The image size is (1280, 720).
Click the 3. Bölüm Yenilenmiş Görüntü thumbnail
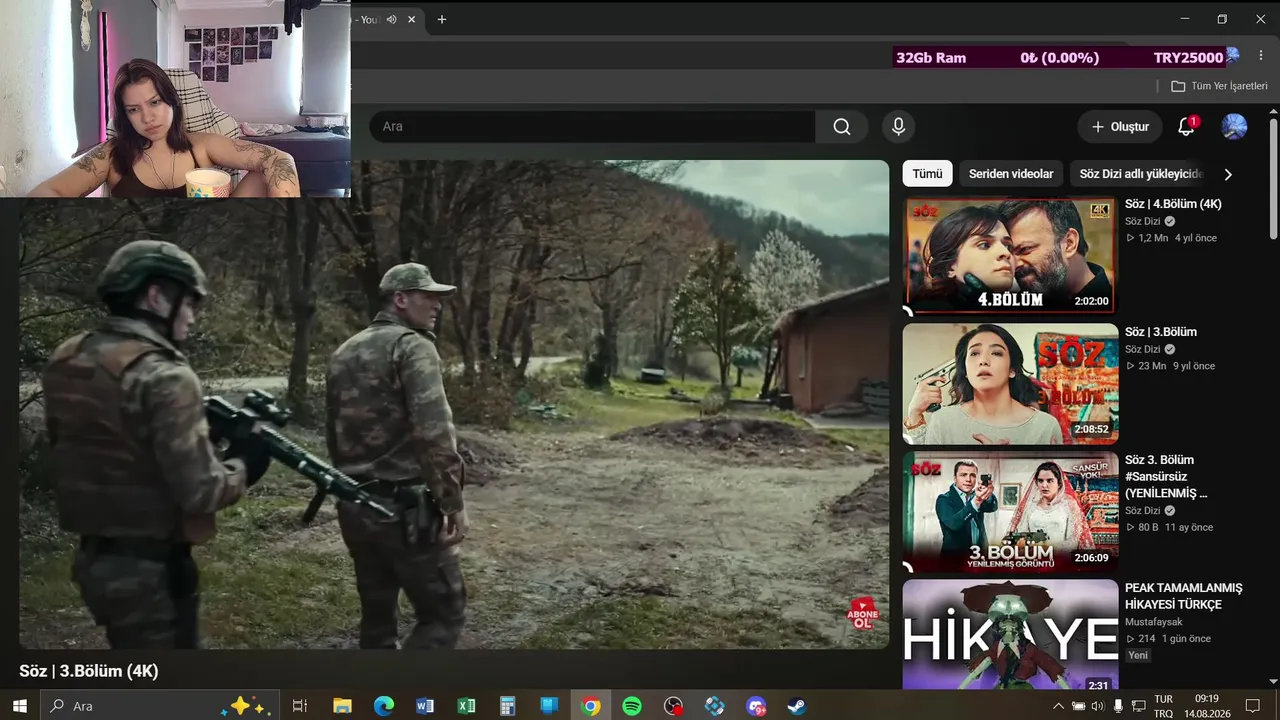tap(1010, 512)
